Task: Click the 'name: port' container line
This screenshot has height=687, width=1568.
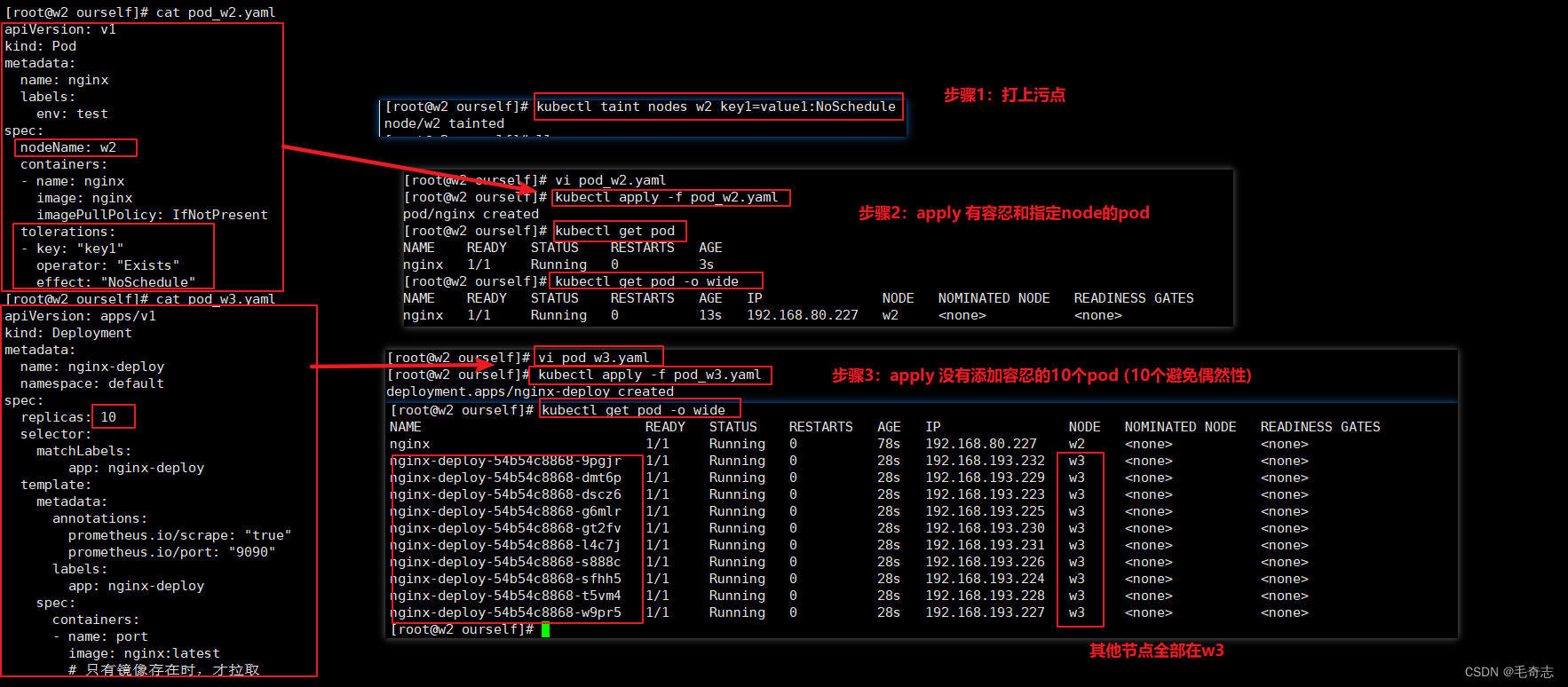Action: pos(108,636)
